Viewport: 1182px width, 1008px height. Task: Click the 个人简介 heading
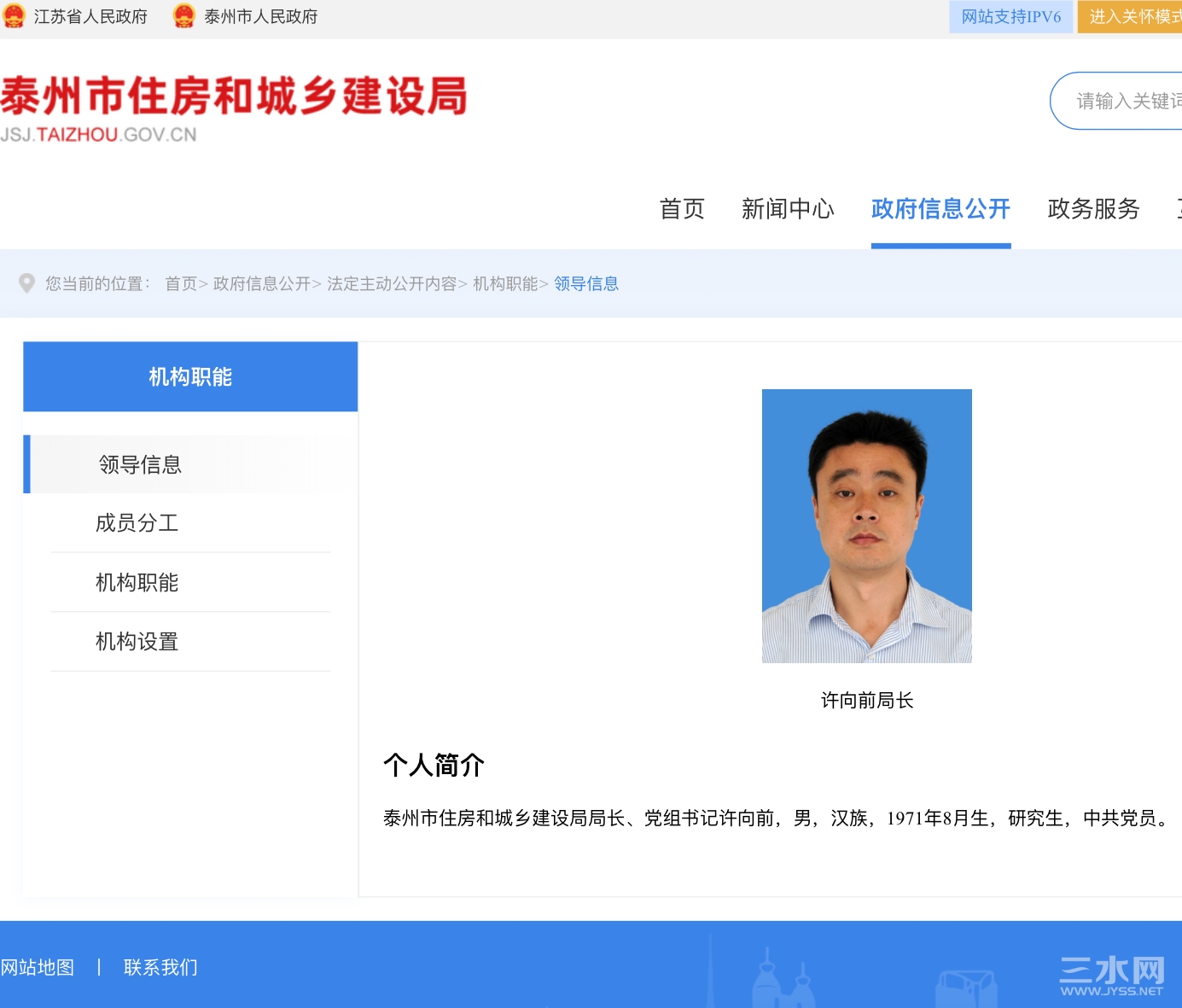pos(434,765)
